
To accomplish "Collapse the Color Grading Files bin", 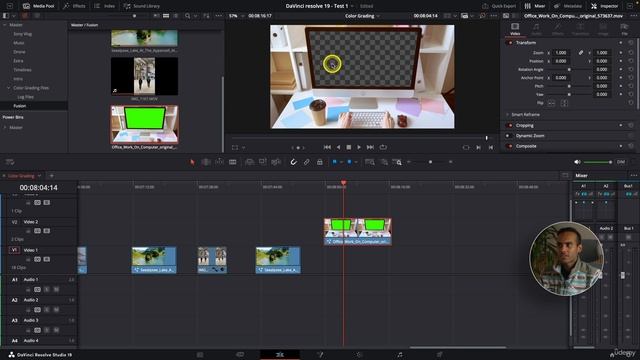I will point(9,88).
